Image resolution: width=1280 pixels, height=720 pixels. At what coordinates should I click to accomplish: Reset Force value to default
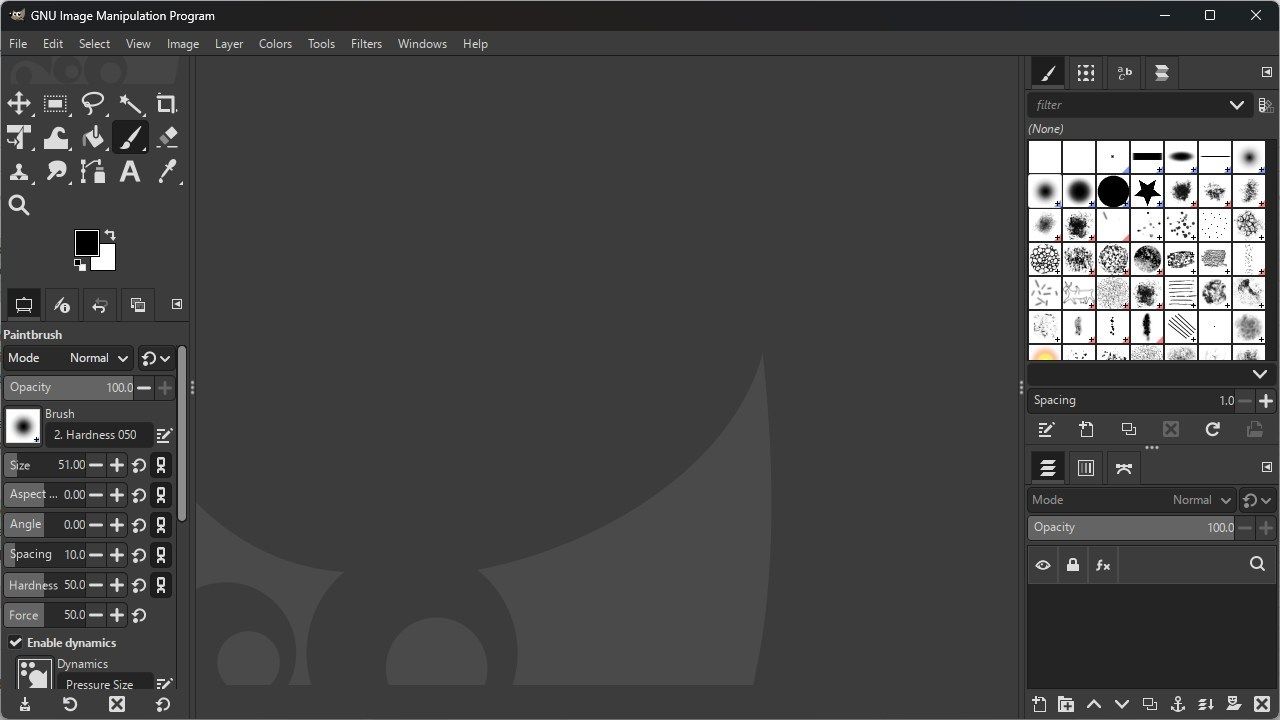139,615
